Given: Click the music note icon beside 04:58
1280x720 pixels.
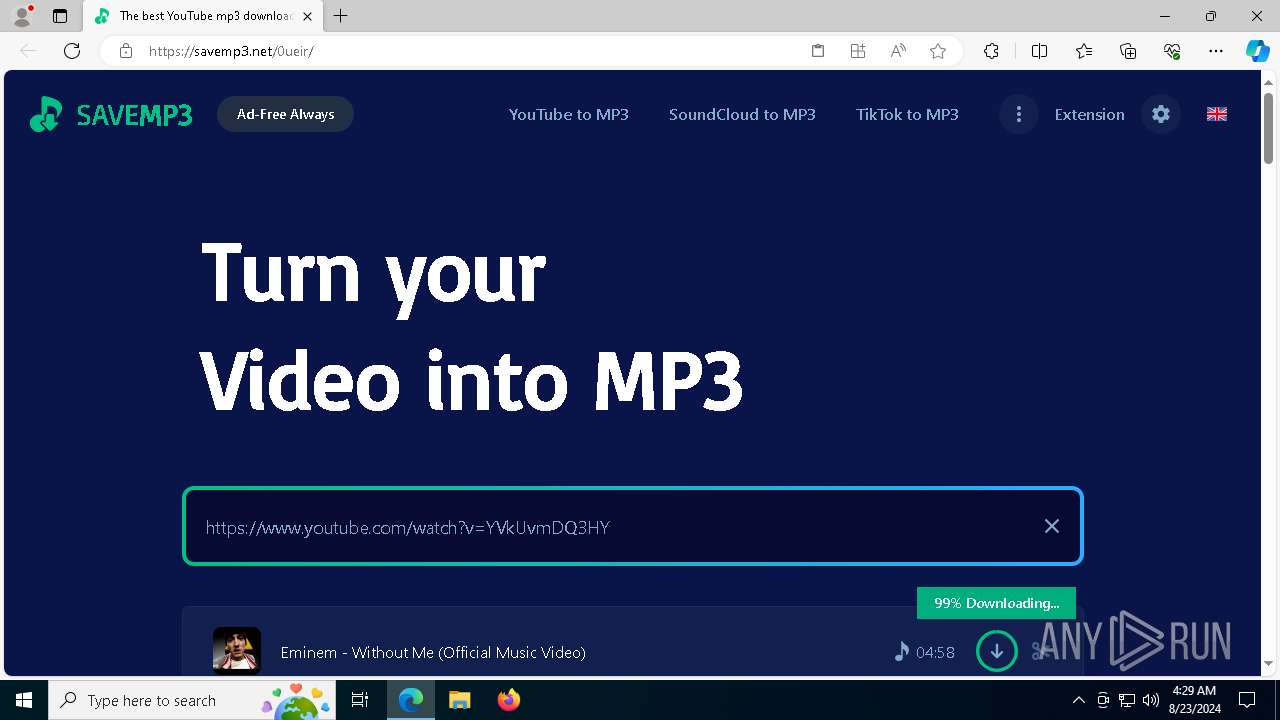Looking at the screenshot, I should [x=902, y=652].
